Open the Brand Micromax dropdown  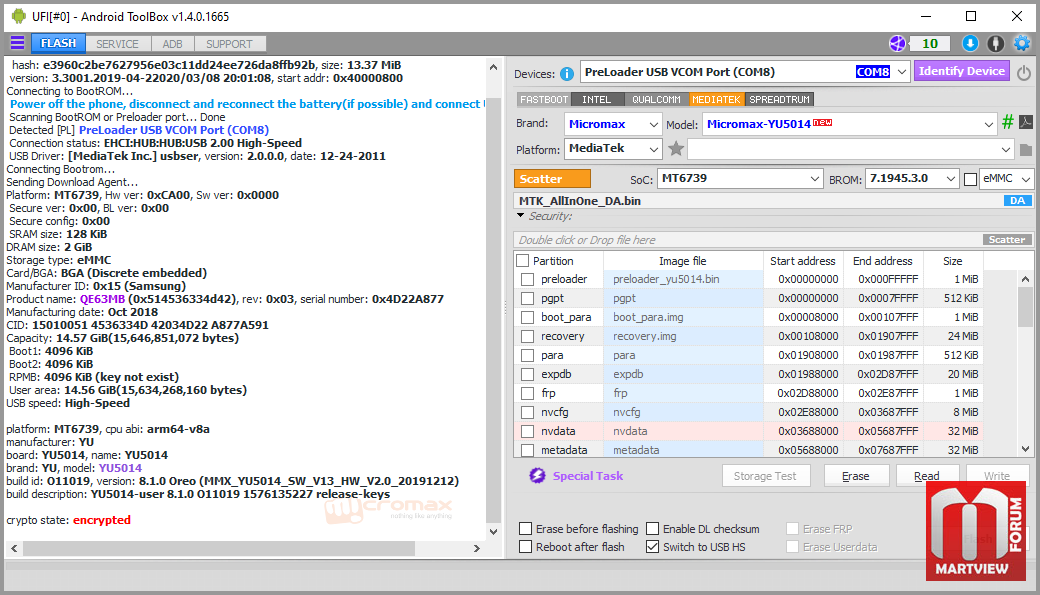pyautogui.click(x=653, y=125)
